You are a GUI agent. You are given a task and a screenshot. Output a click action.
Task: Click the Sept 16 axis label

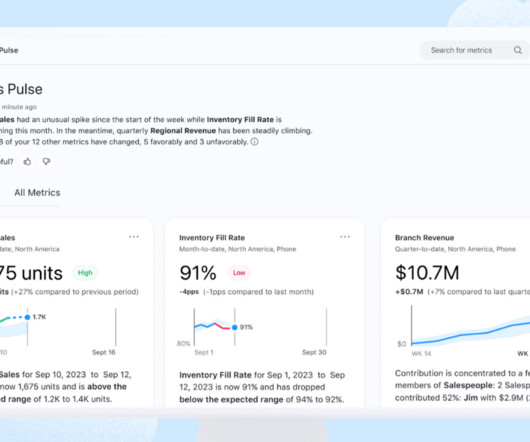pos(104,352)
